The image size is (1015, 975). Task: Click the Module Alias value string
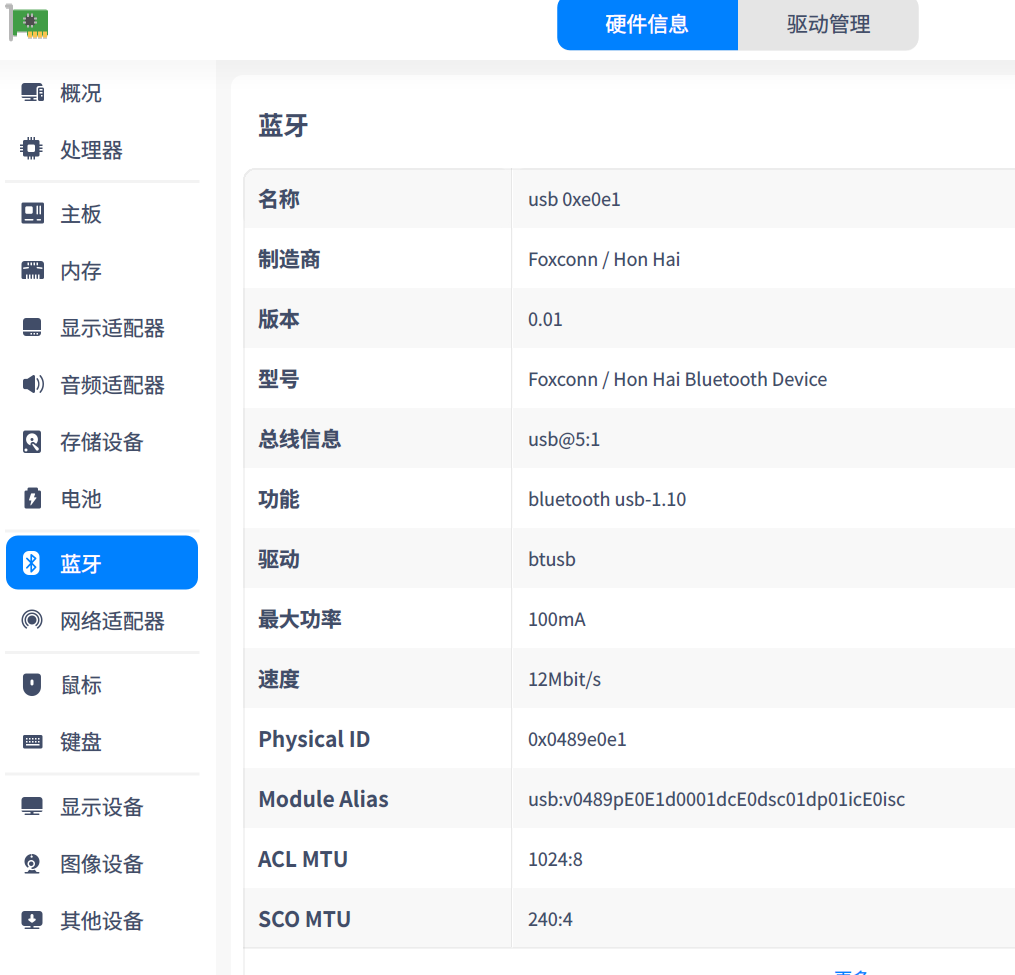(x=716, y=800)
